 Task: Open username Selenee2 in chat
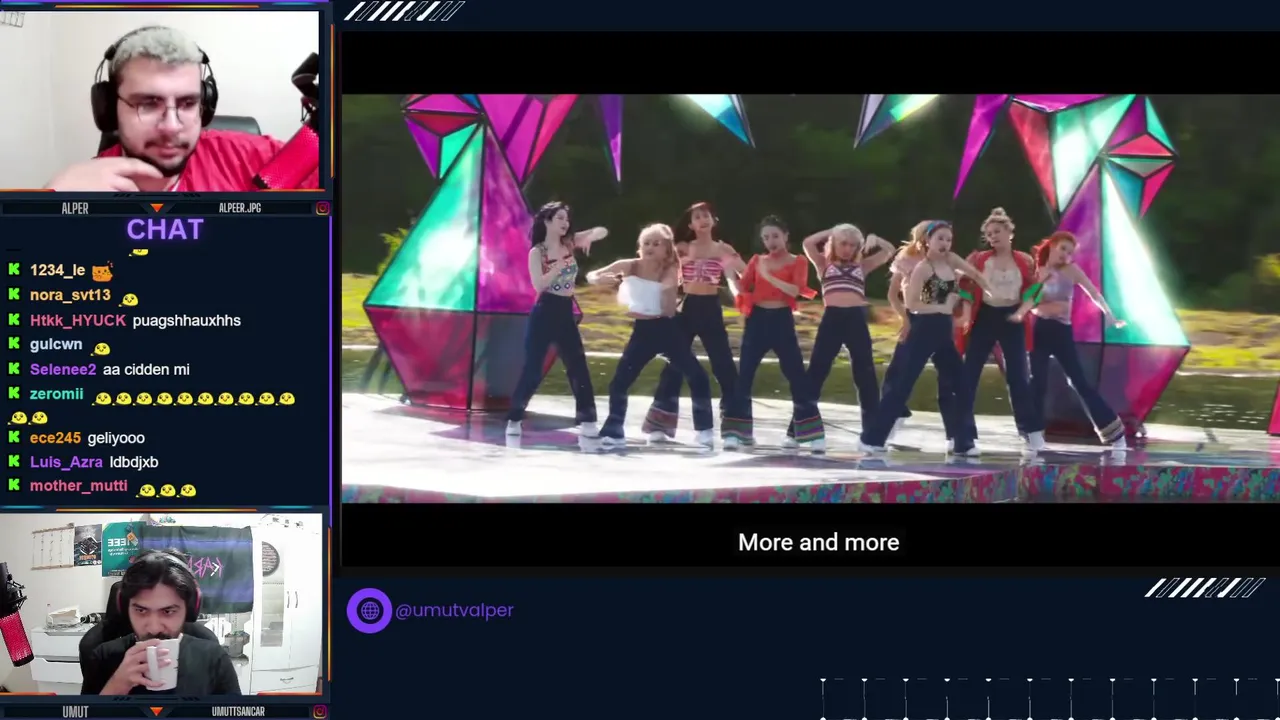click(x=63, y=369)
